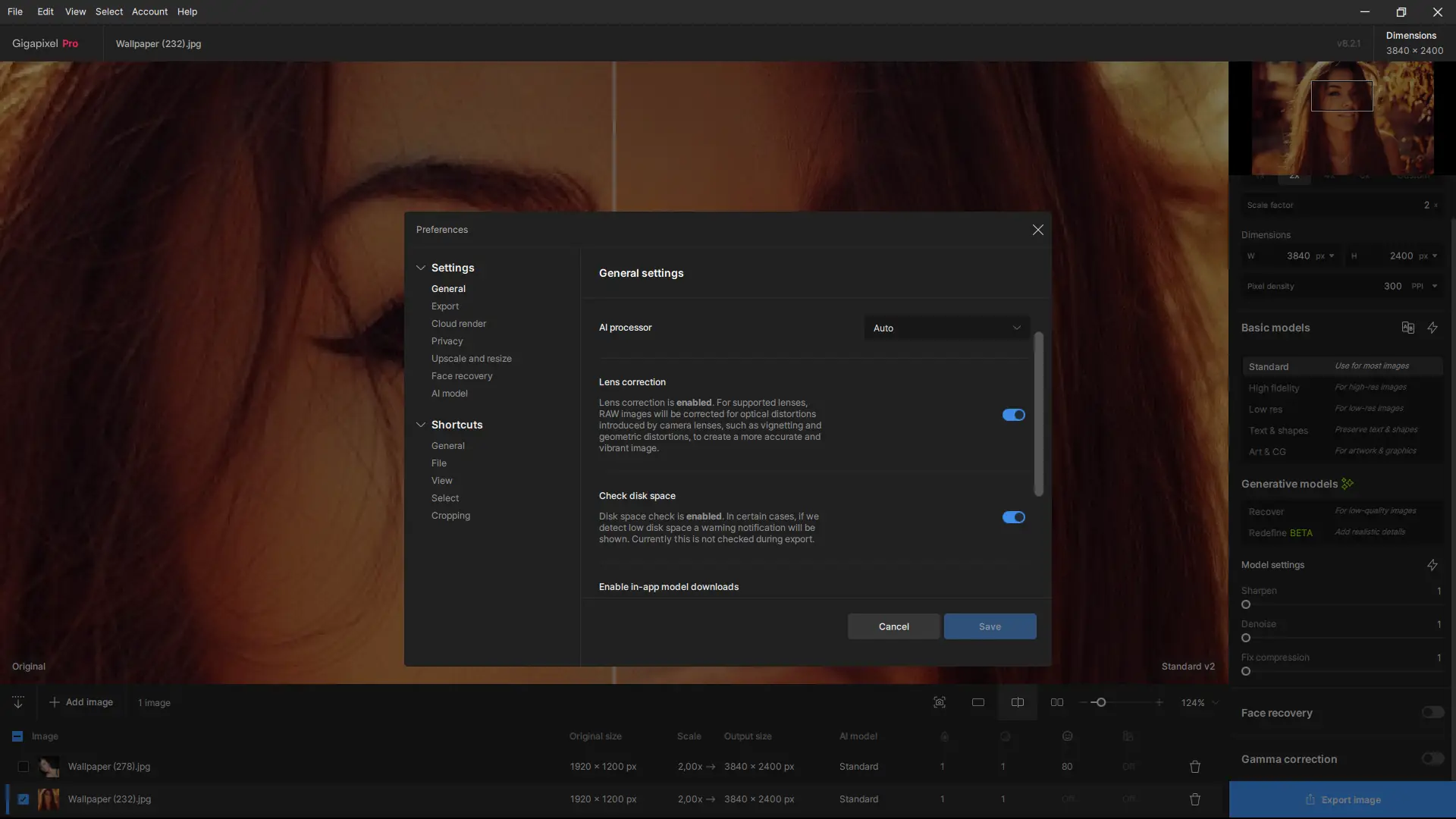Switch to single view layout icon
Screen dimensions: 1456x819
[978, 702]
